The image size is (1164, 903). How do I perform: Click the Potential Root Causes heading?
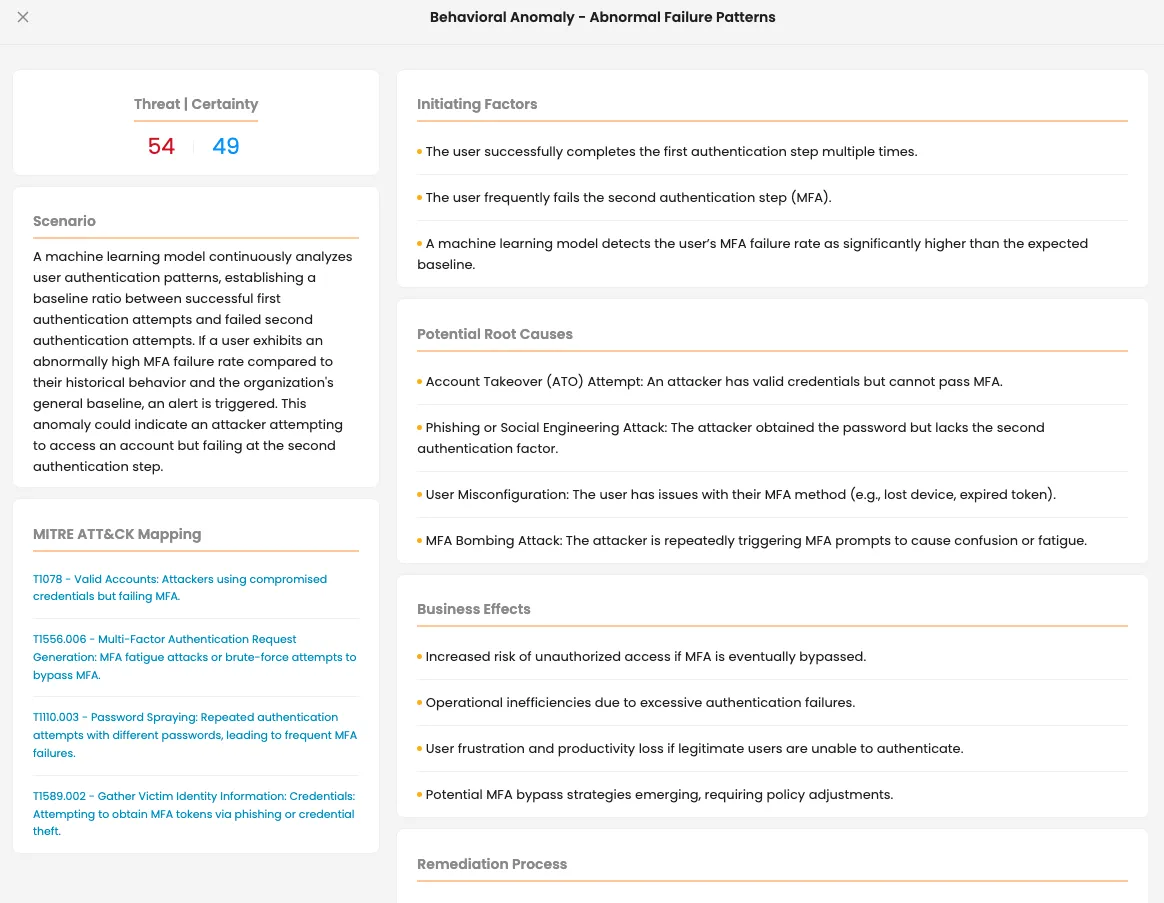(x=494, y=334)
